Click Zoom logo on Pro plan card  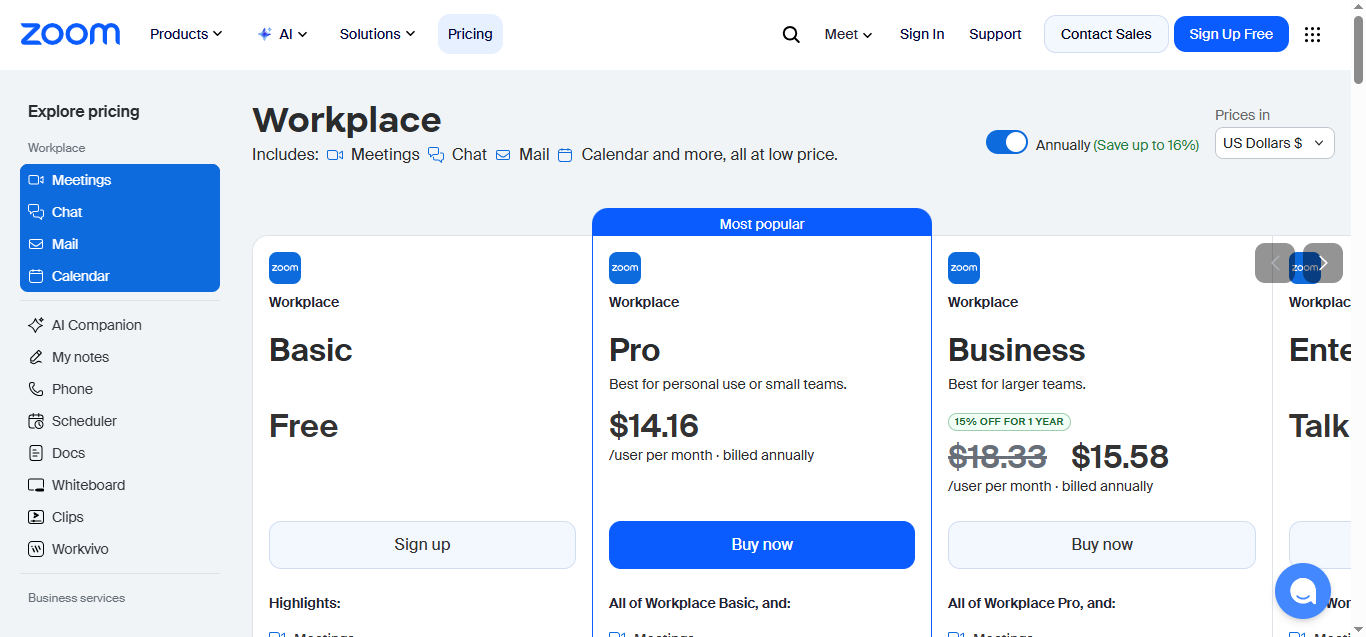pos(625,268)
